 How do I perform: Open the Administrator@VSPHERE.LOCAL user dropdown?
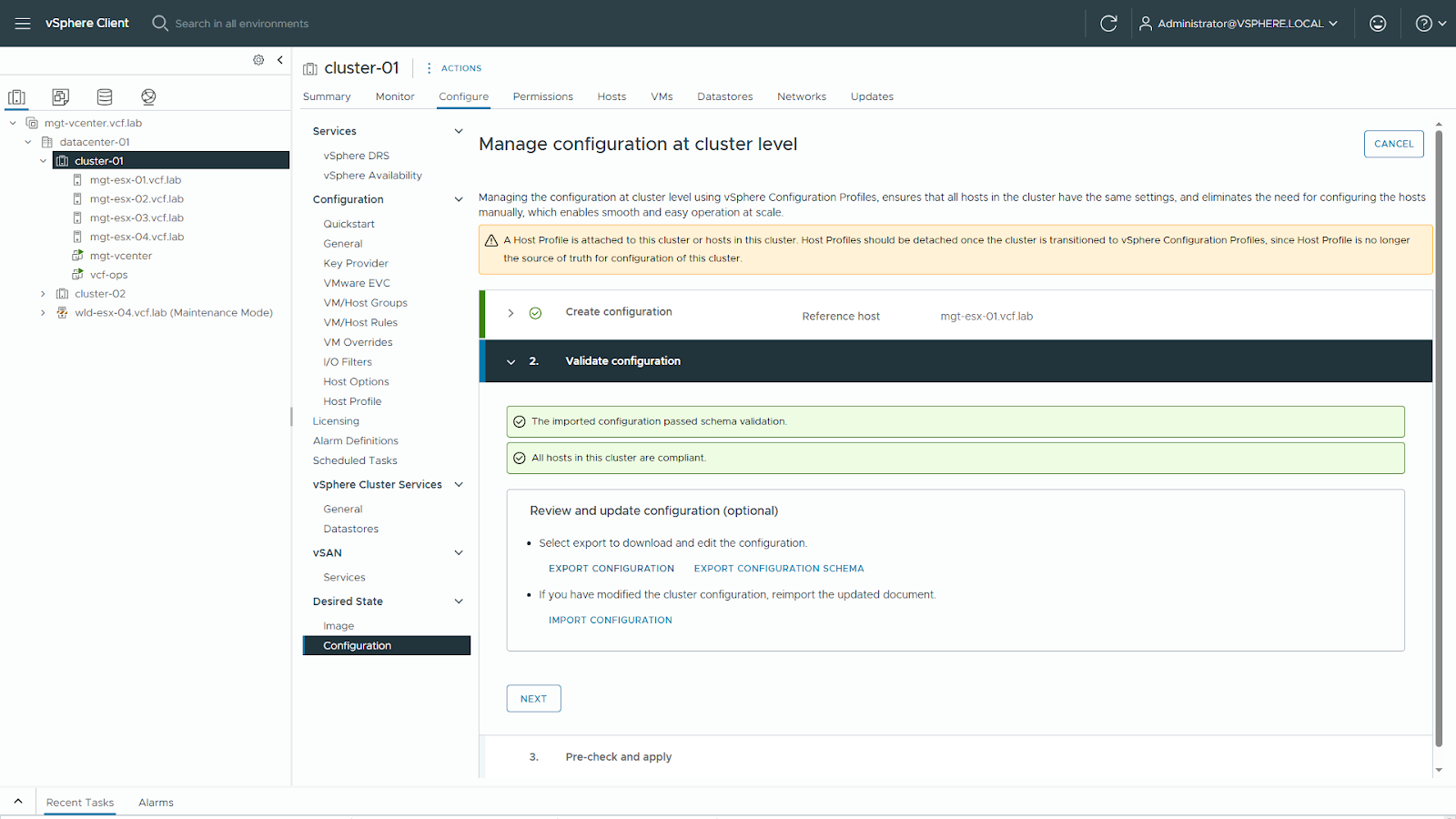coord(1239,24)
